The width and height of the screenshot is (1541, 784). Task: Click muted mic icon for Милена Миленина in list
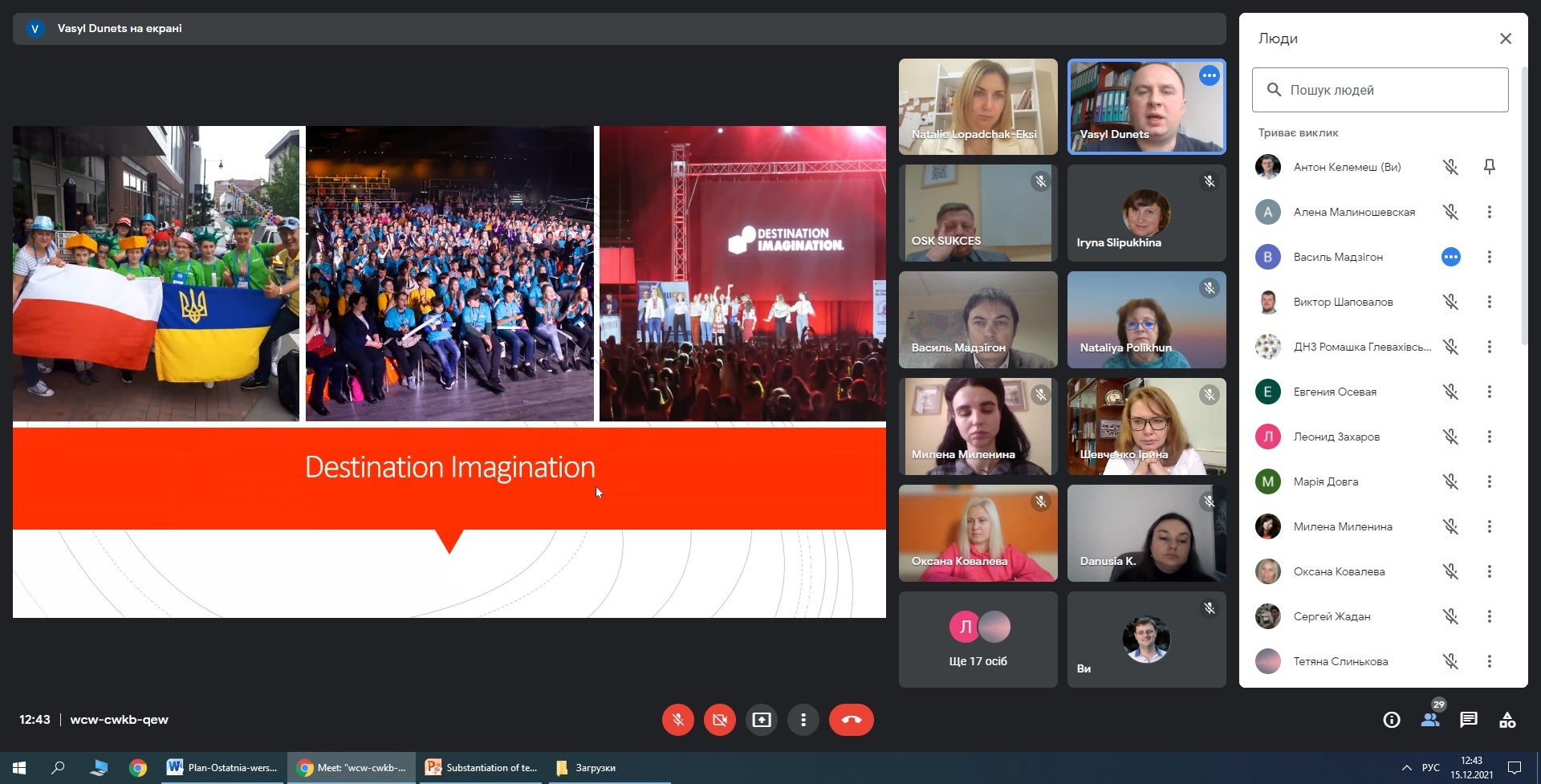click(x=1450, y=526)
